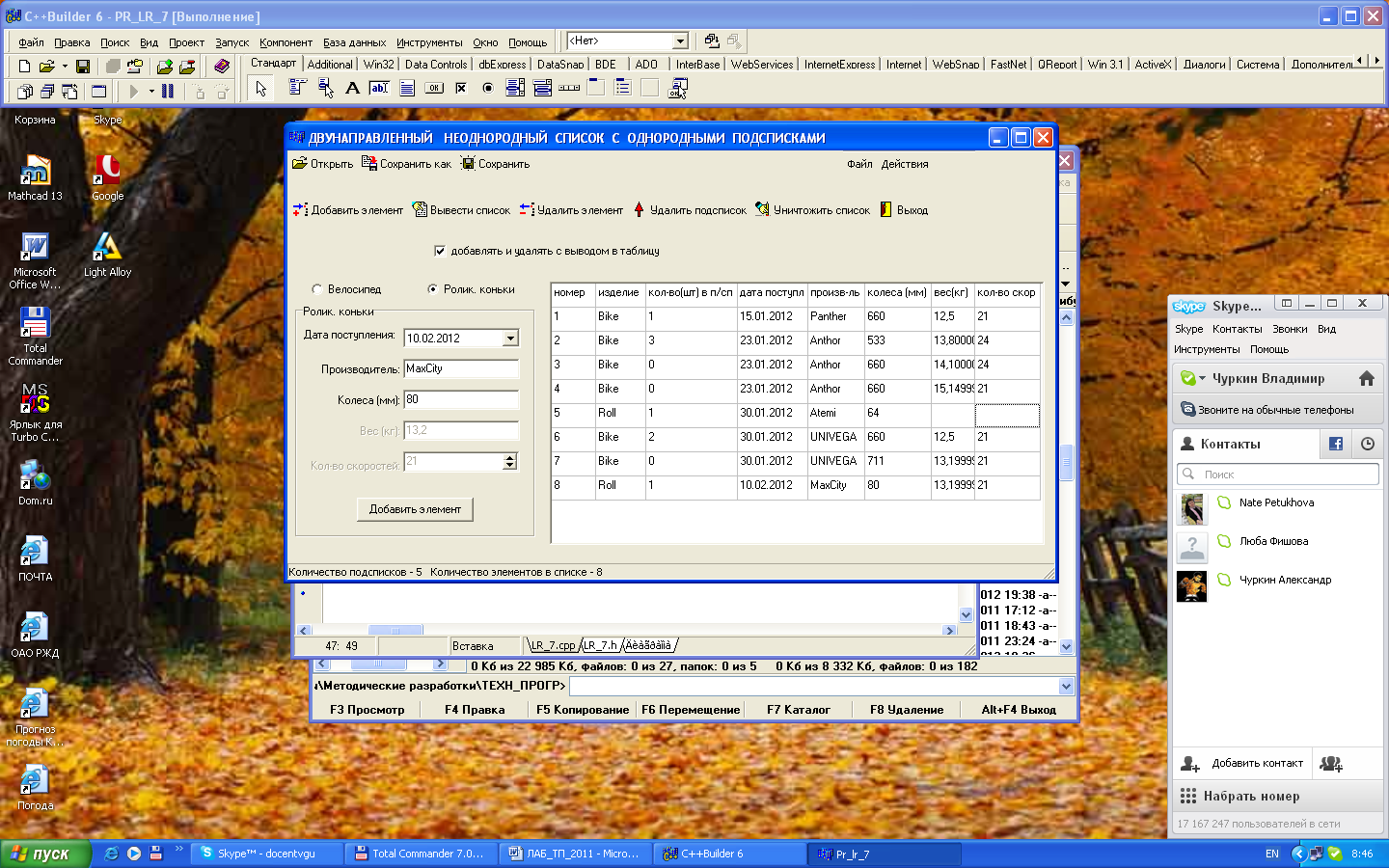Click Удалить подсписок toolbar button

pos(689,210)
